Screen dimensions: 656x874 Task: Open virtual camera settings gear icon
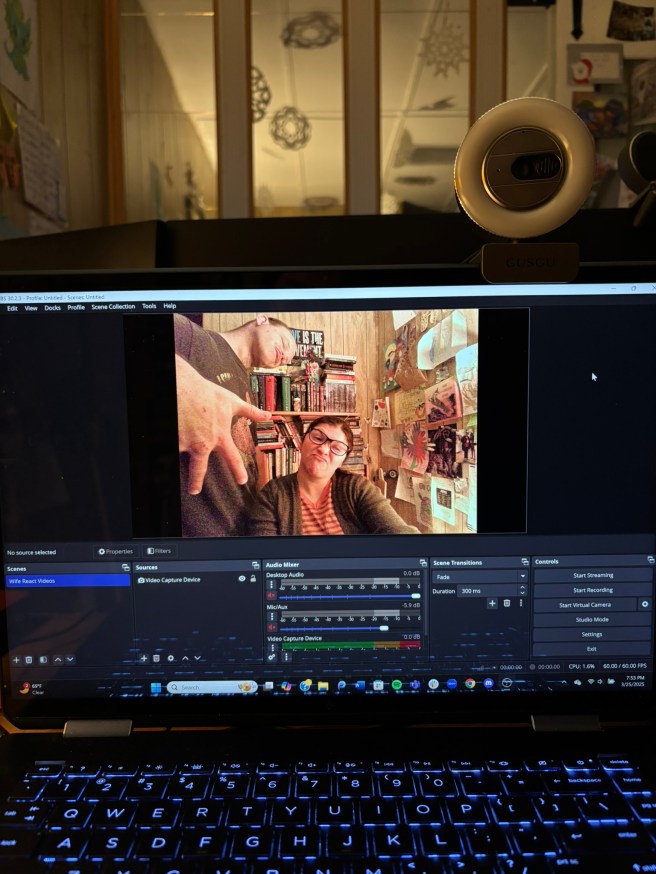644,605
